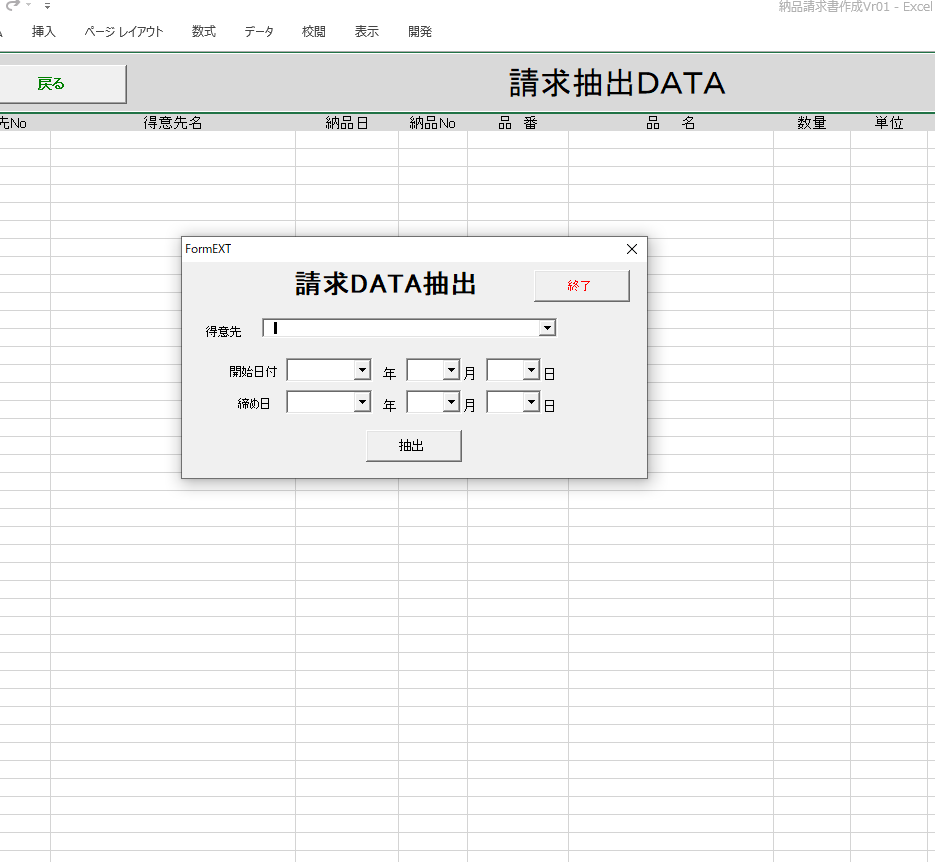Select the 表示 ribbon tab
The width and height of the screenshot is (935, 862).
(x=367, y=32)
